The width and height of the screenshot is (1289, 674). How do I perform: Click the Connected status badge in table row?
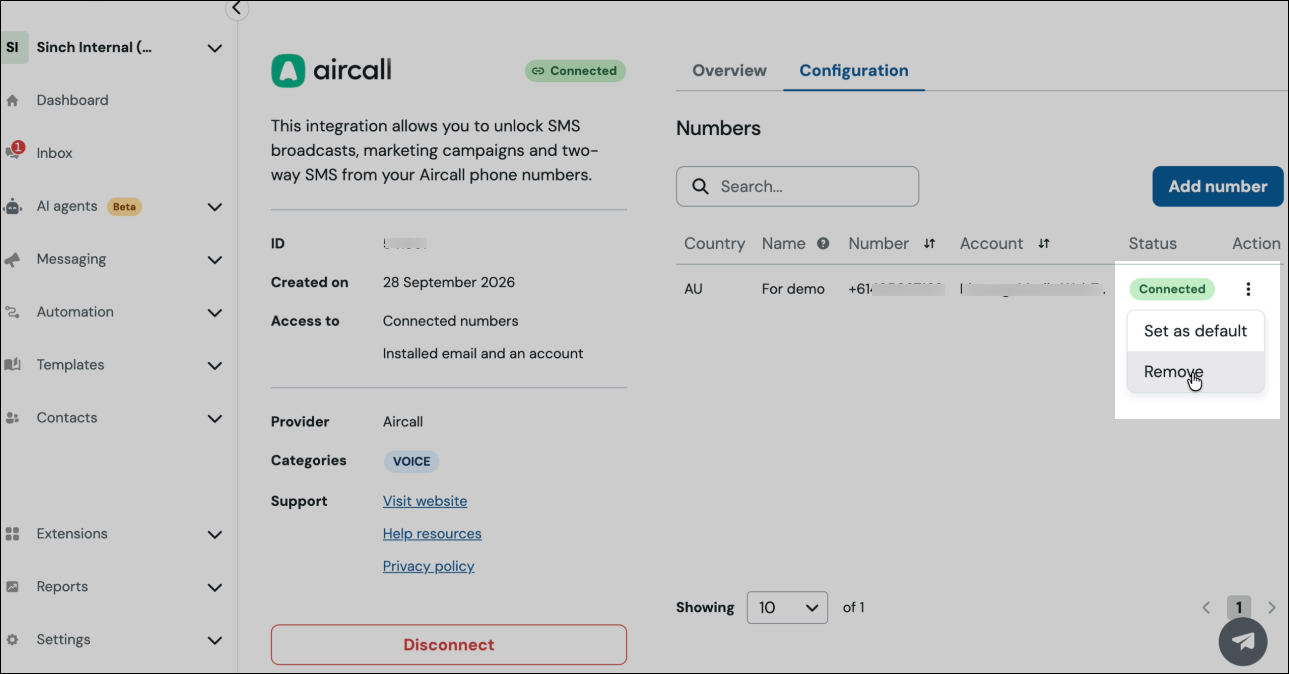pyautogui.click(x=1172, y=289)
